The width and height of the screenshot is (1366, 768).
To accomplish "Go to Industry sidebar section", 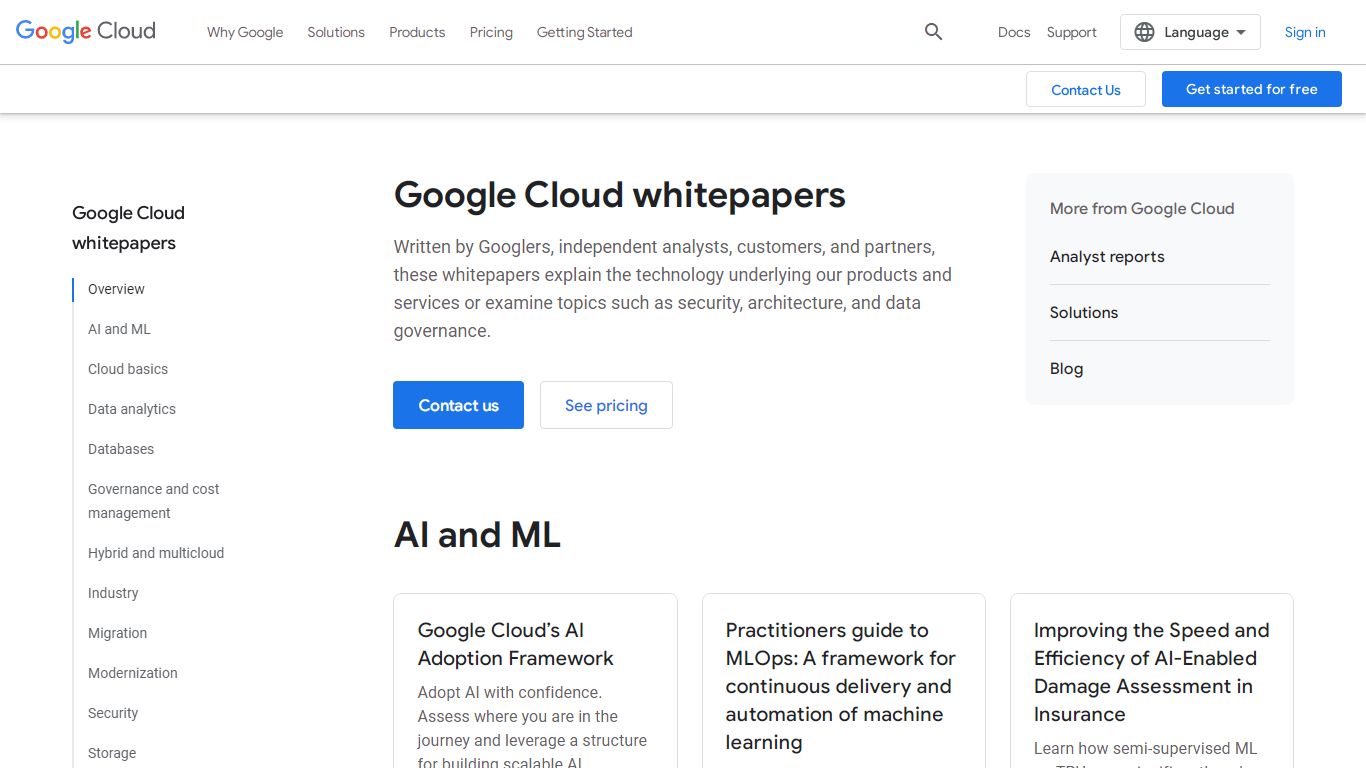I will tap(113, 593).
